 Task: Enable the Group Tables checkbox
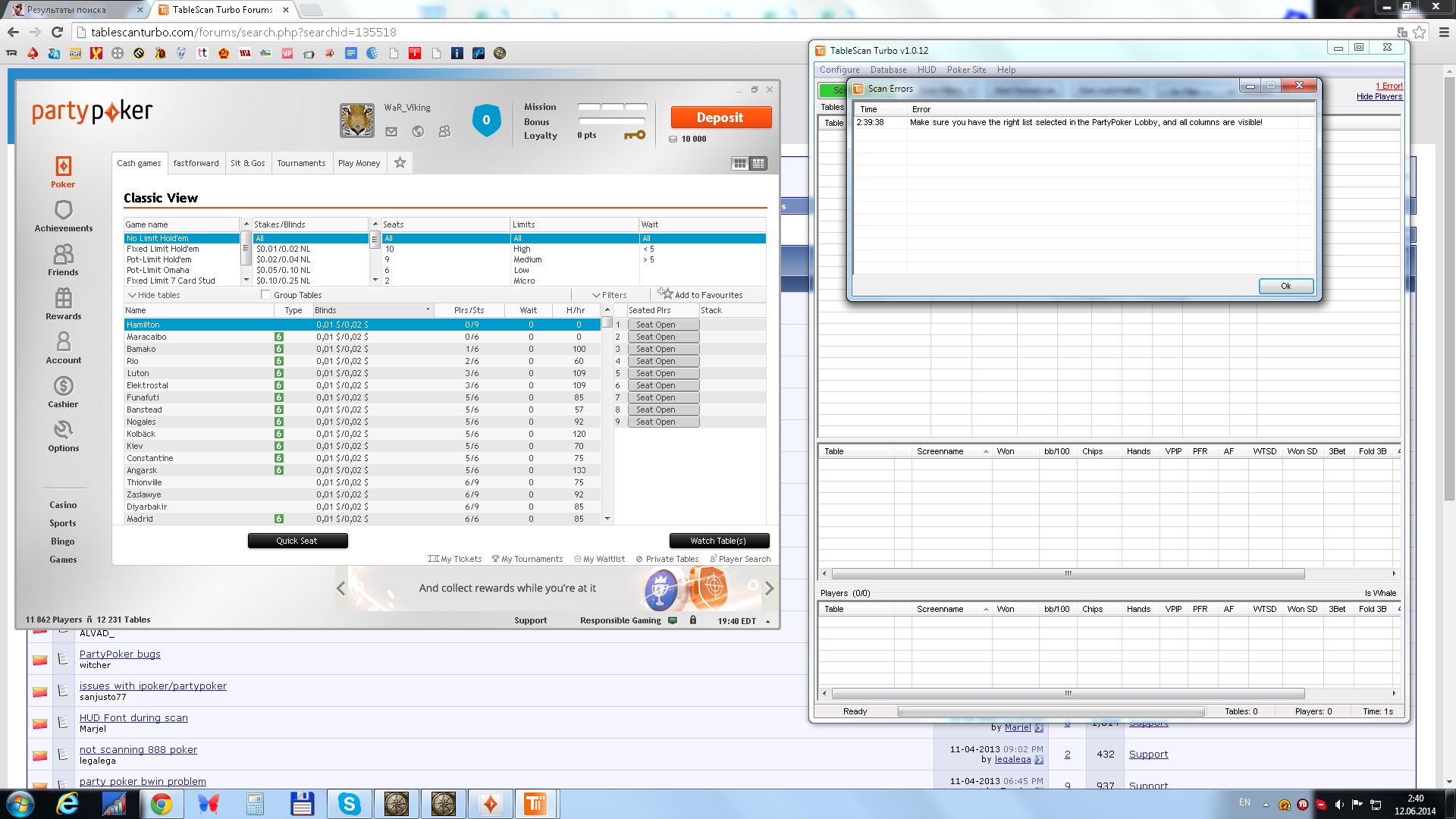265,295
